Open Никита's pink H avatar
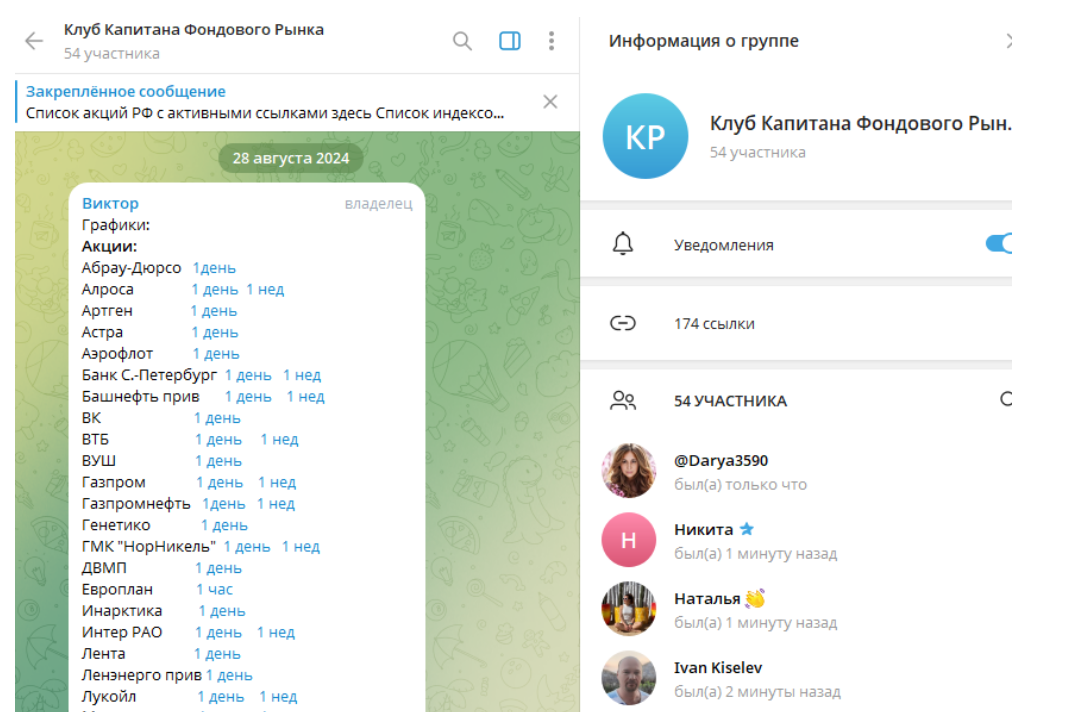Screen dimensions: 1067x712 coord(629,540)
